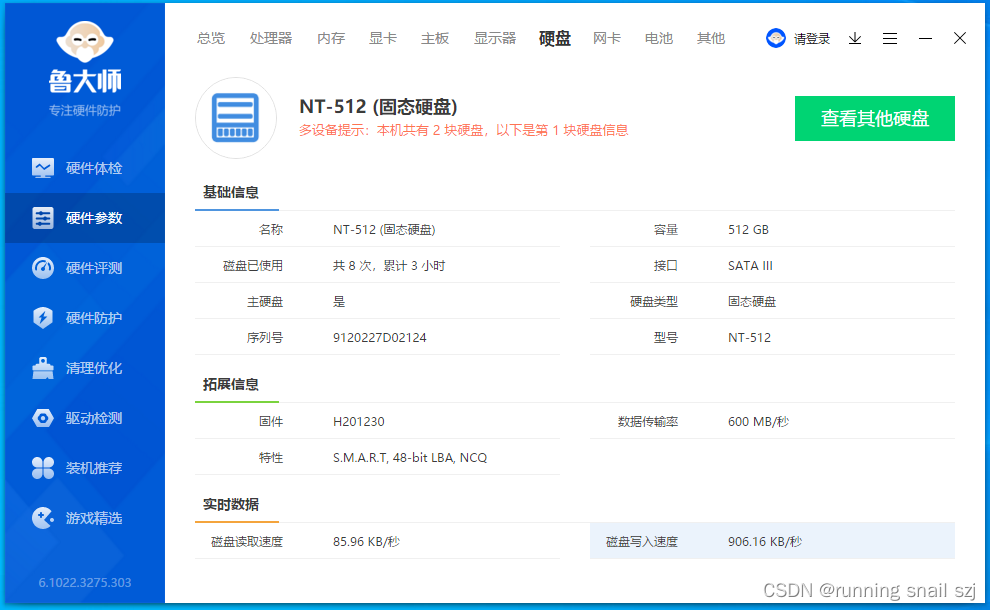The height and width of the screenshot is (610, 990).
Task: Click serial number 9120227D02124
Action: [379, 338]
